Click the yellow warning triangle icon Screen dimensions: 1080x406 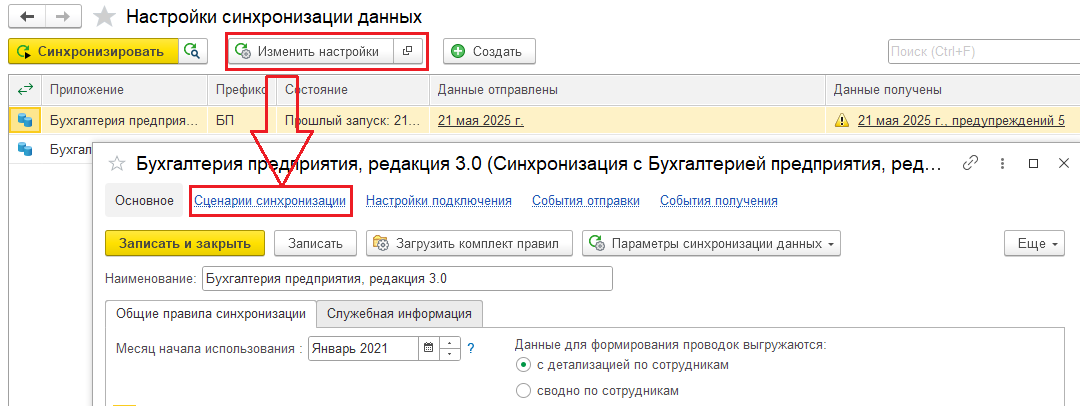pyautogui.click(x=841, y=121)
